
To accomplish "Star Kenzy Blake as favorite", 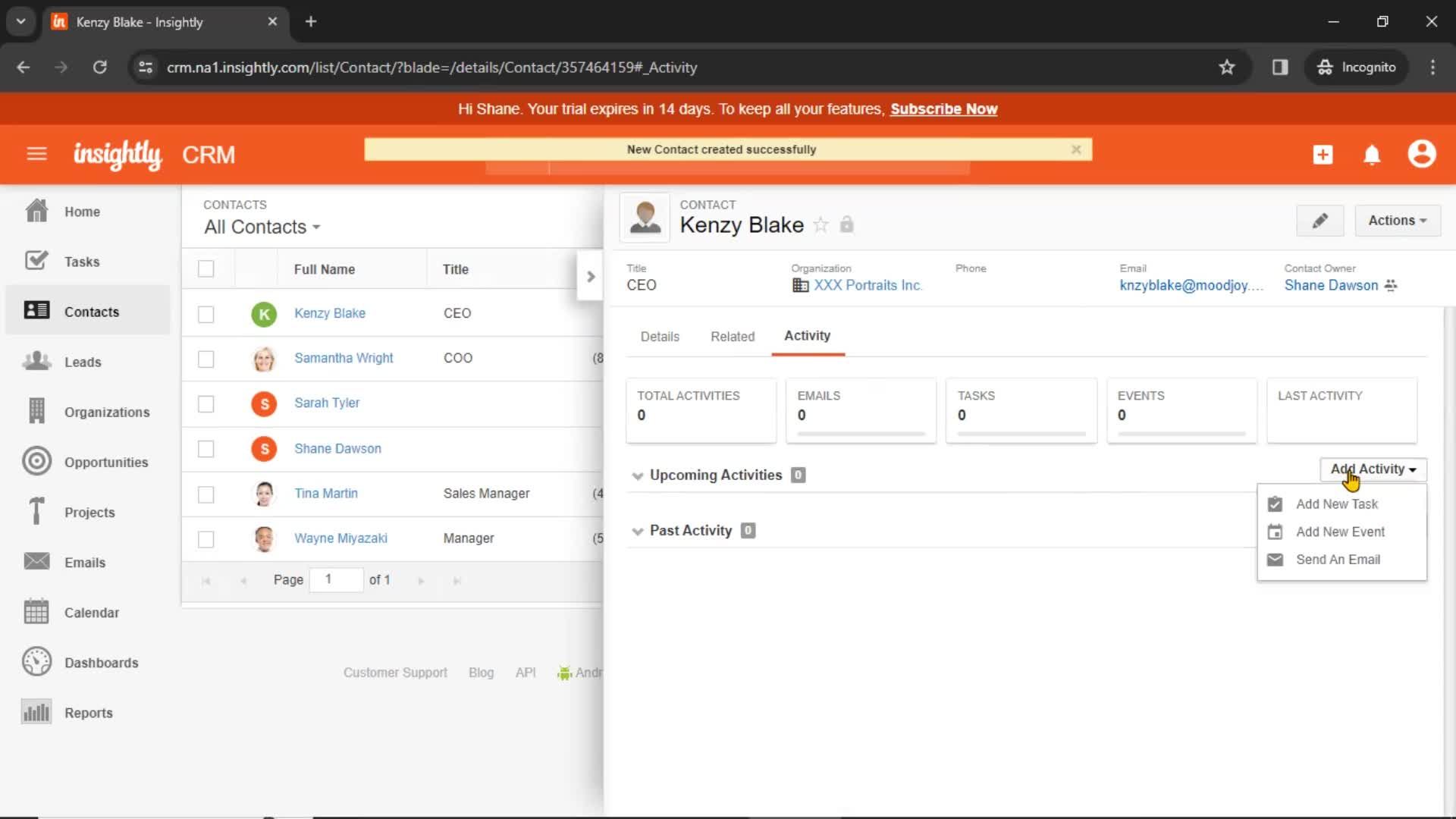I will pos(821,224).
